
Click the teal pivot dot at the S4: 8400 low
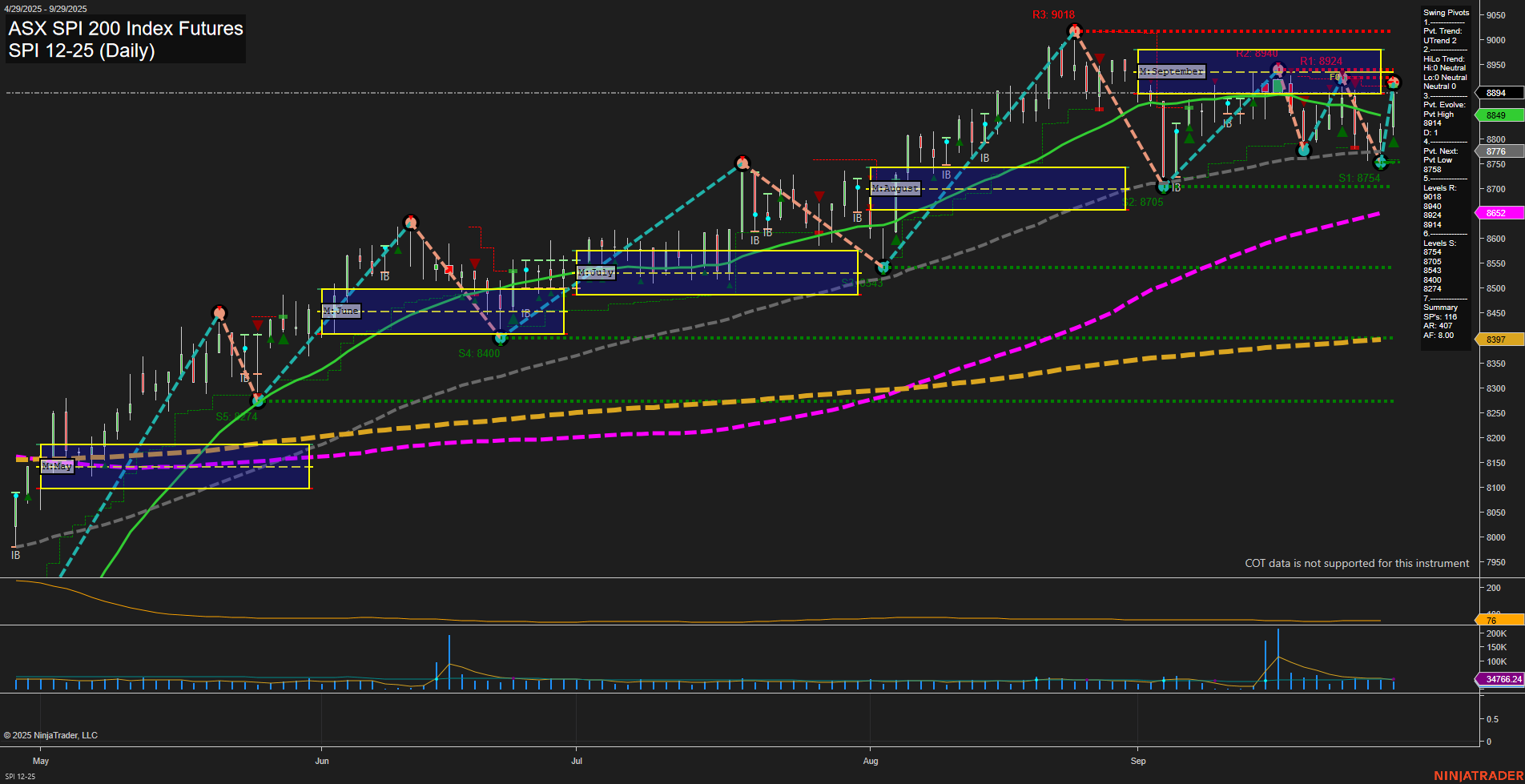coord(501,339)
